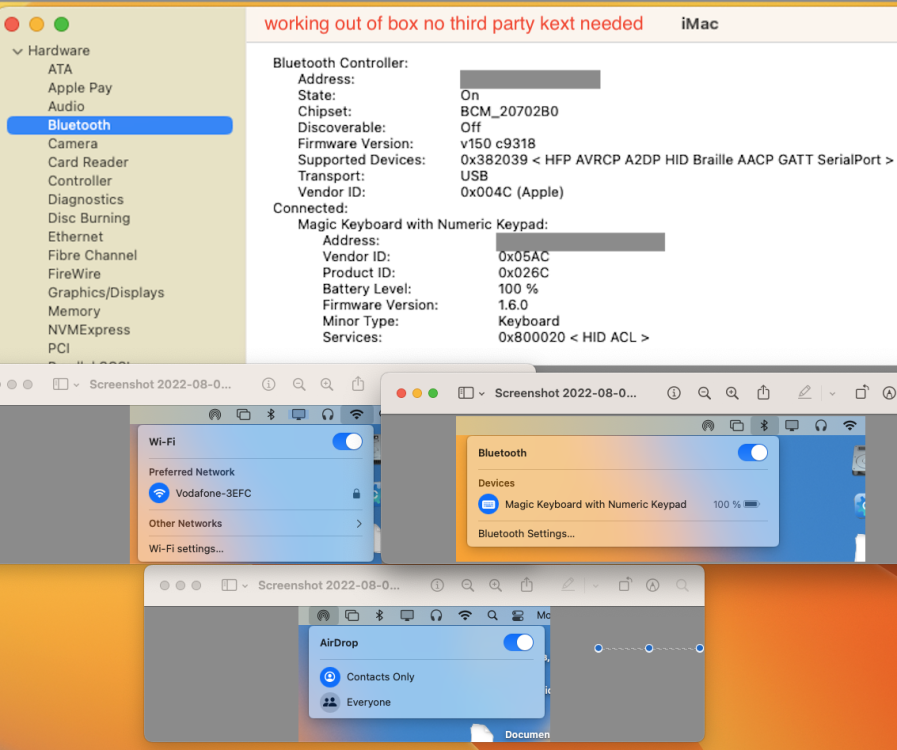Select ATA in the hardware list
The image size is (897, 750).
click(60, 69)
